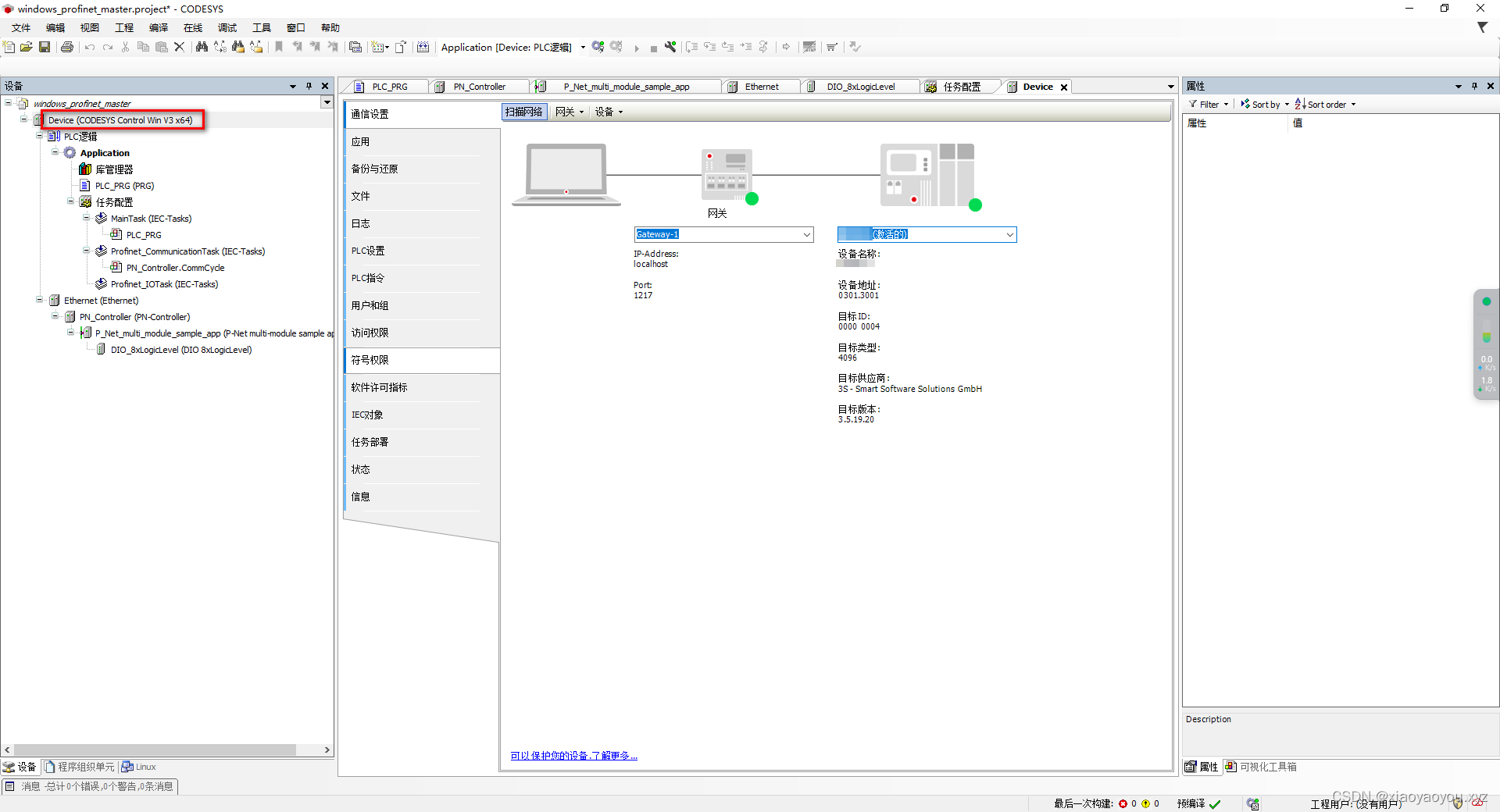Image resolution: width=1500 pixels, height=812 pixels.
Task: Select the PLC设置 side tab
Action: [x=422, y=251]
